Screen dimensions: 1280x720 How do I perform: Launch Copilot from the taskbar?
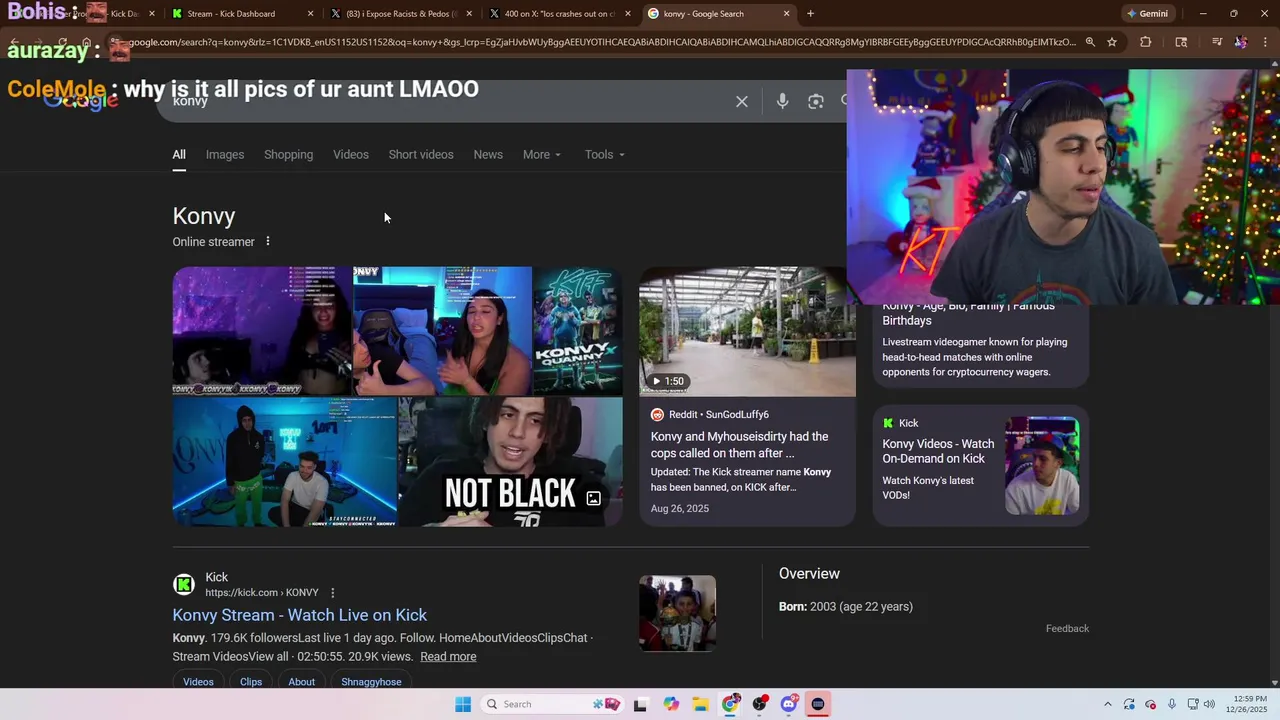pyautogui.click(x=671, y=704)
